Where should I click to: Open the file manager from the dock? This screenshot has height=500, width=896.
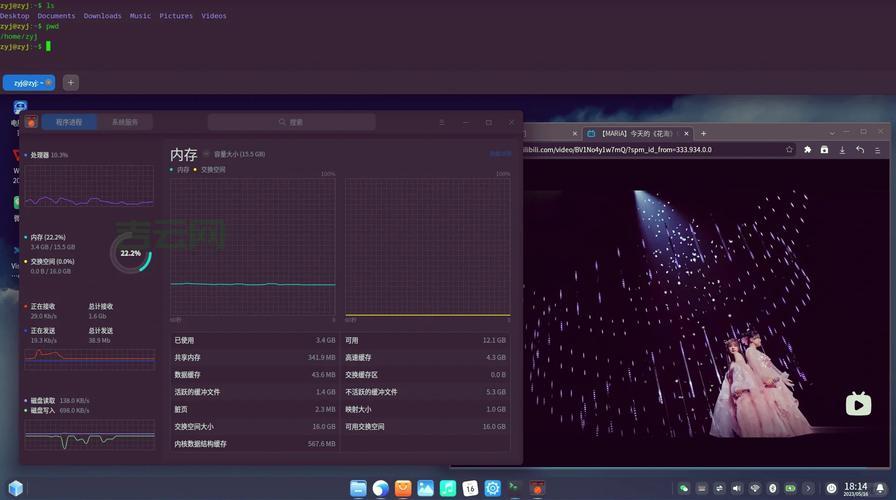pos(358,488)
